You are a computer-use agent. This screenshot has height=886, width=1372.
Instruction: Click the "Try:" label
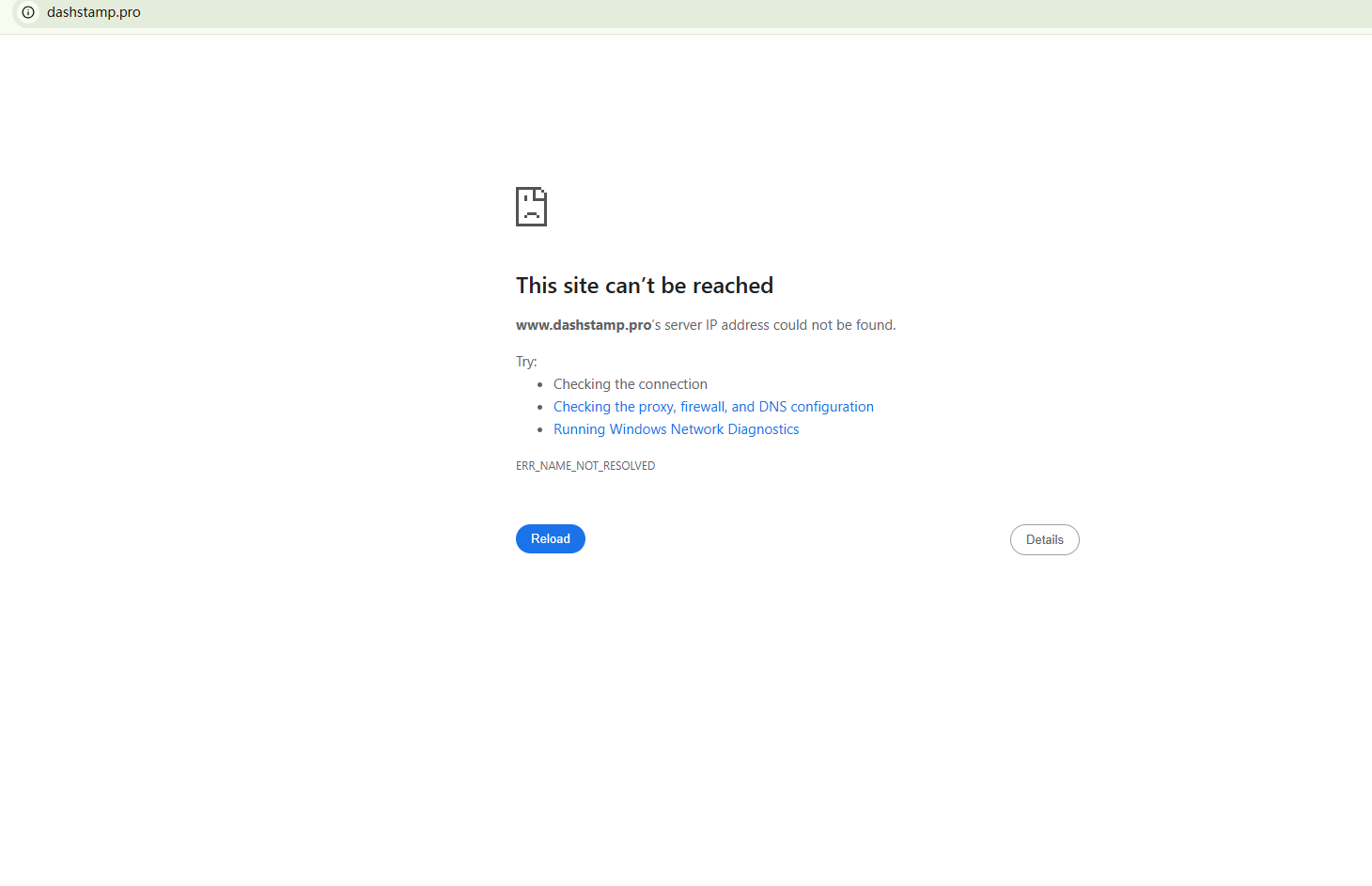pos(526,362)
